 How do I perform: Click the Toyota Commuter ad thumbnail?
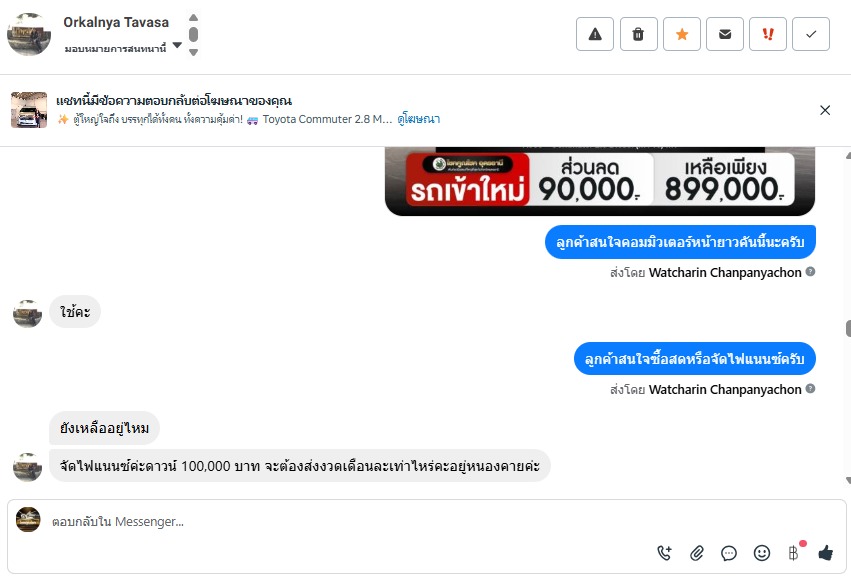pos(29,110)
